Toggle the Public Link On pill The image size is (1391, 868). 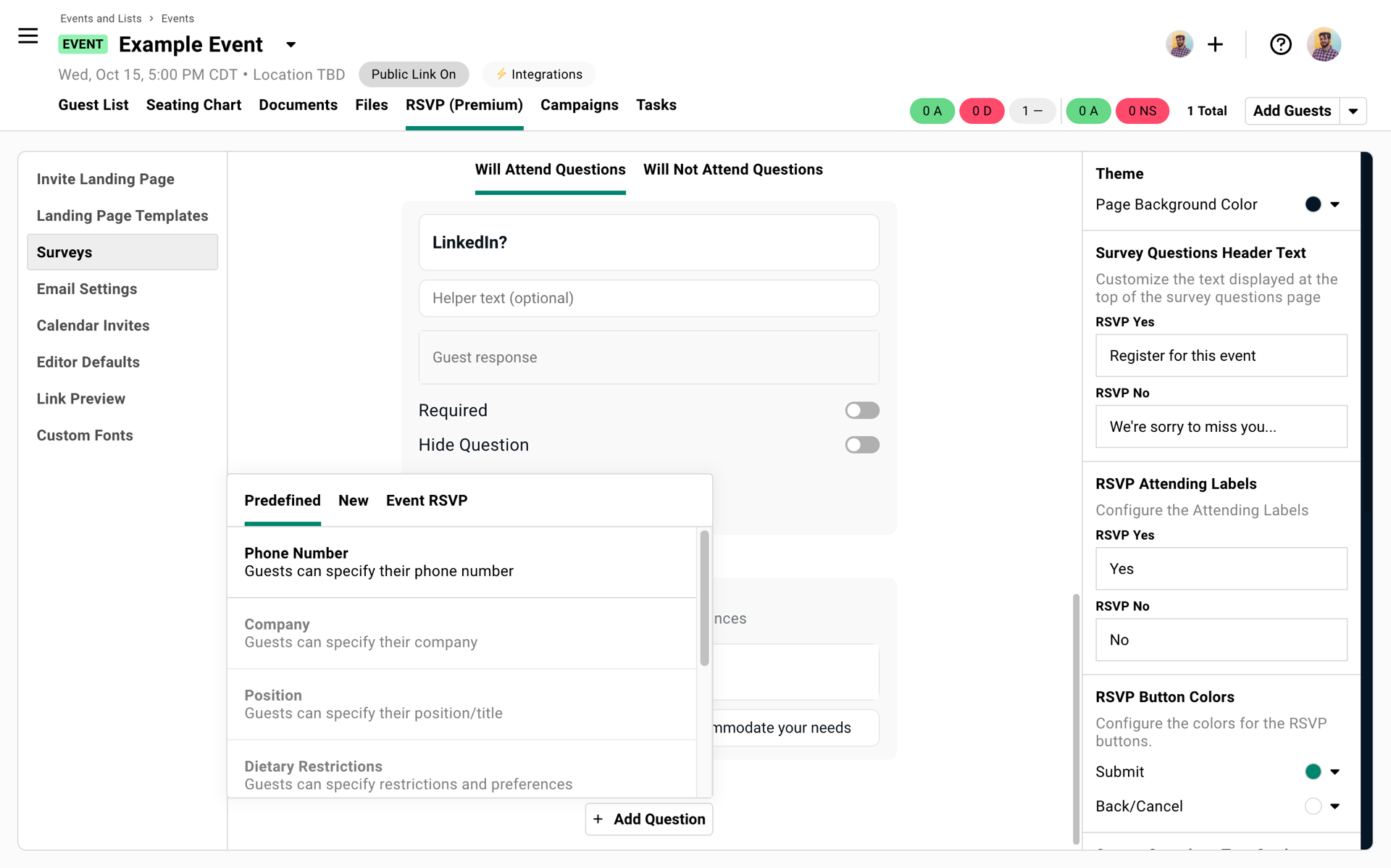413,75
